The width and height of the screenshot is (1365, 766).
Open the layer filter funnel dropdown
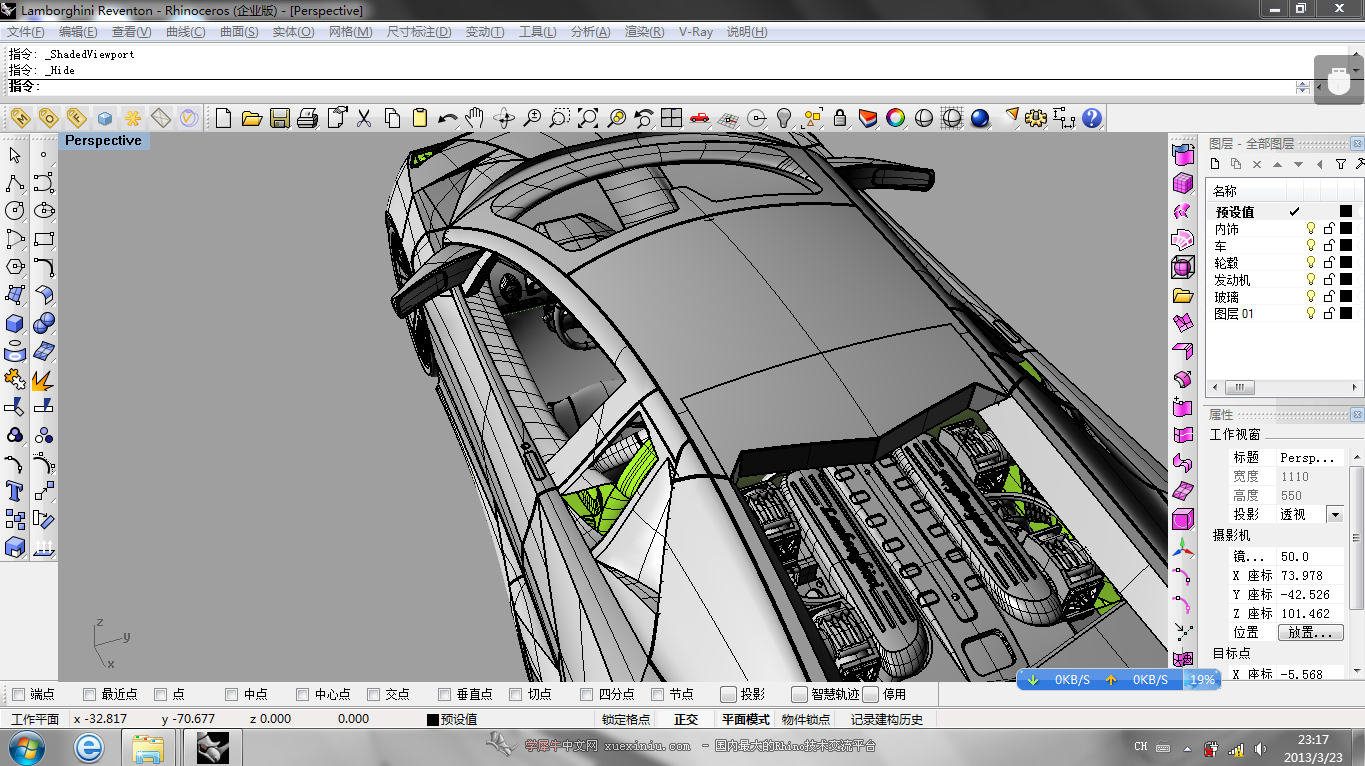coord(1342,164)
